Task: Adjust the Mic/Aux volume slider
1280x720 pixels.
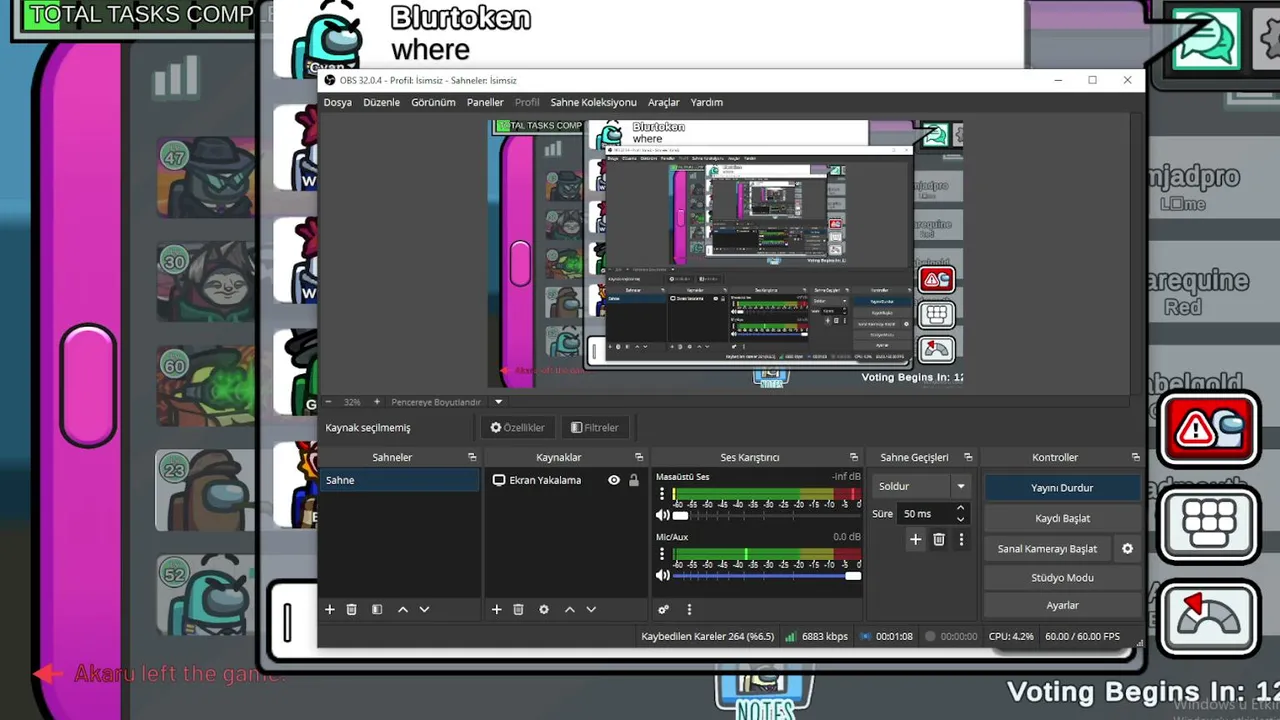Action: pyautogui.click(x=767, y=576)
